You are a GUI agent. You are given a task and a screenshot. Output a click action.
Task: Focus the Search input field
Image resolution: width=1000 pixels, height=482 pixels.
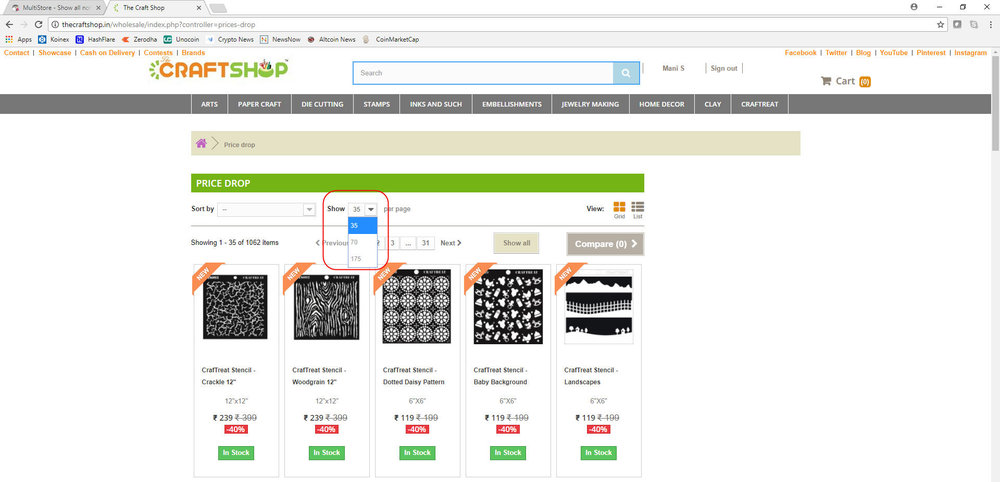click(483, 73)
